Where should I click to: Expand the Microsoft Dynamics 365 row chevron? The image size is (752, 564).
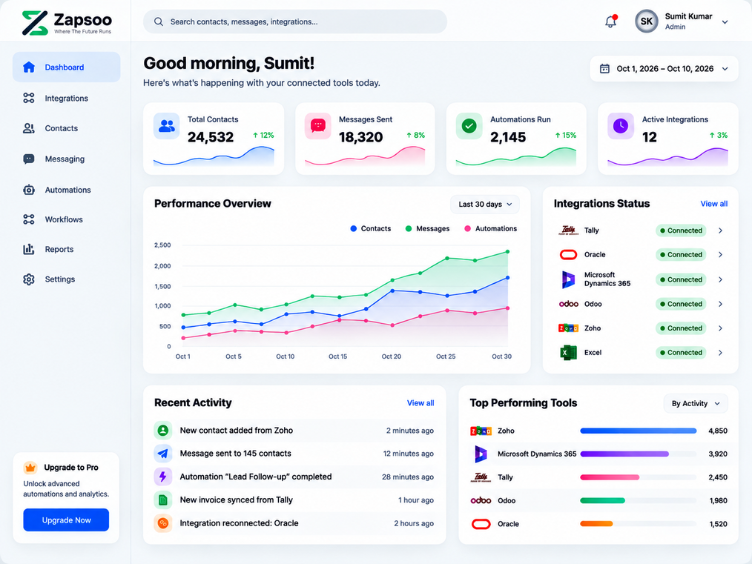tap(720, 280)
